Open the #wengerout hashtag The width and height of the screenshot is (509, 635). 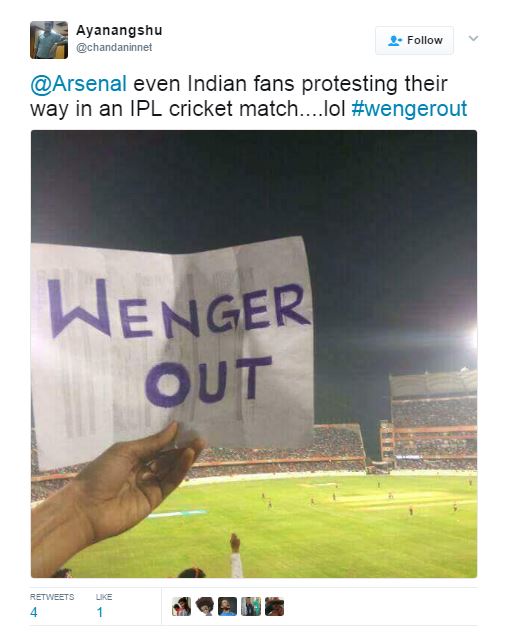(x=409, y=109)
